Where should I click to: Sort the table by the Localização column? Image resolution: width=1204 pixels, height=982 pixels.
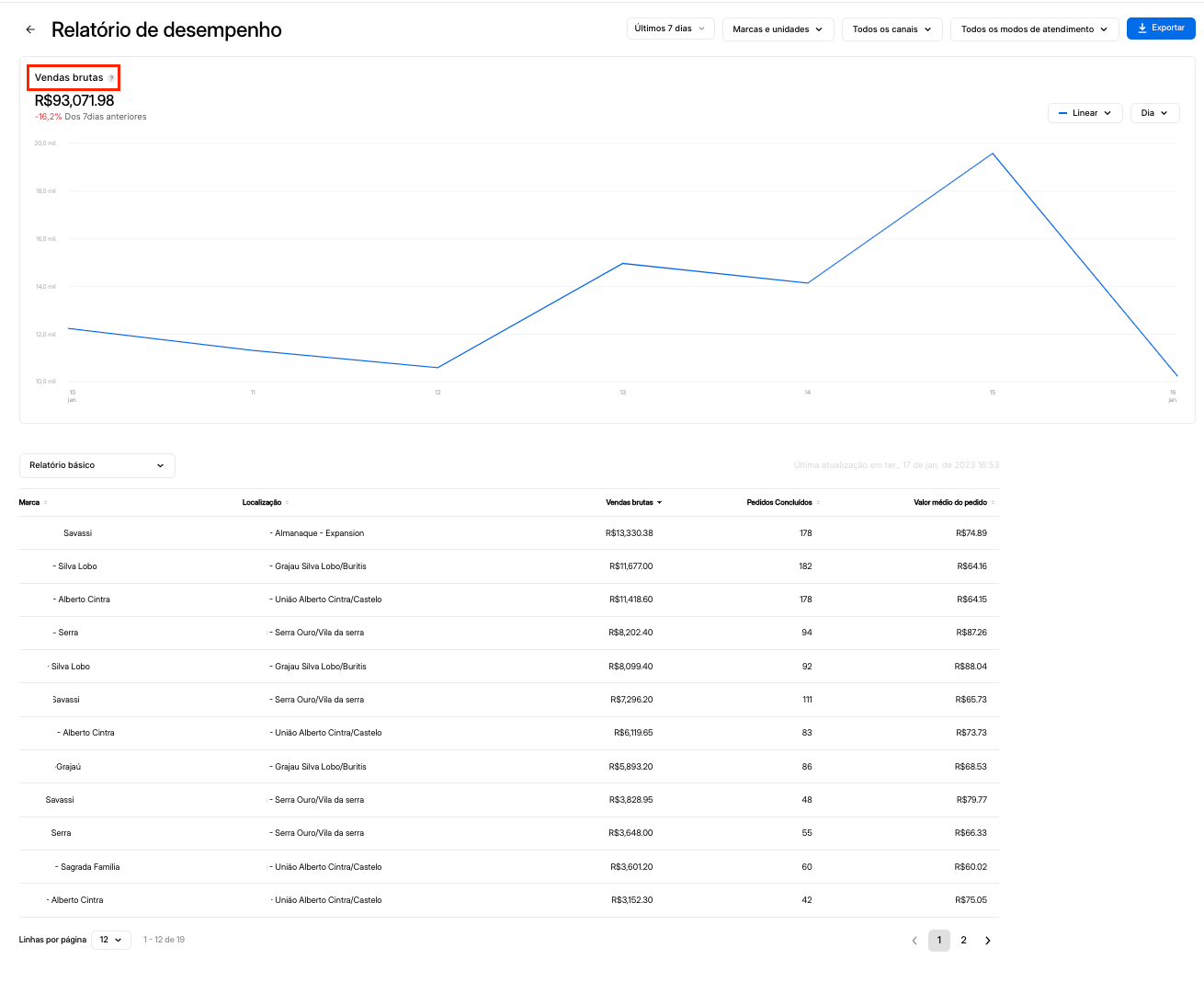point(266,503)
